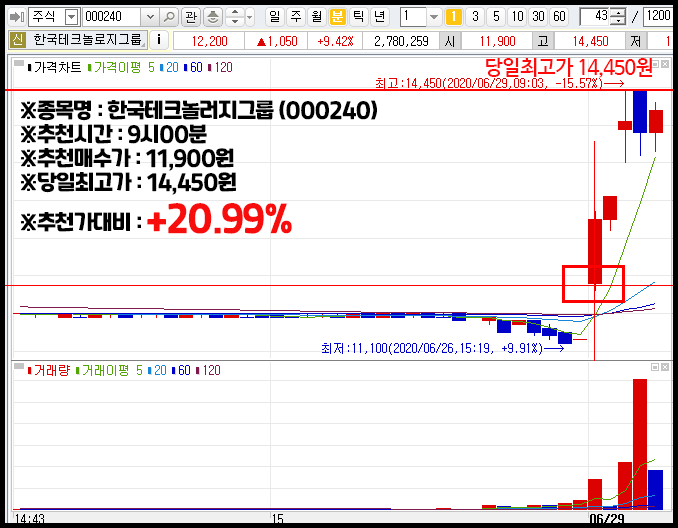Click the arrow-to-bar link icon at toolbar start
Screen dimensions: 678x528
[17, 17]
